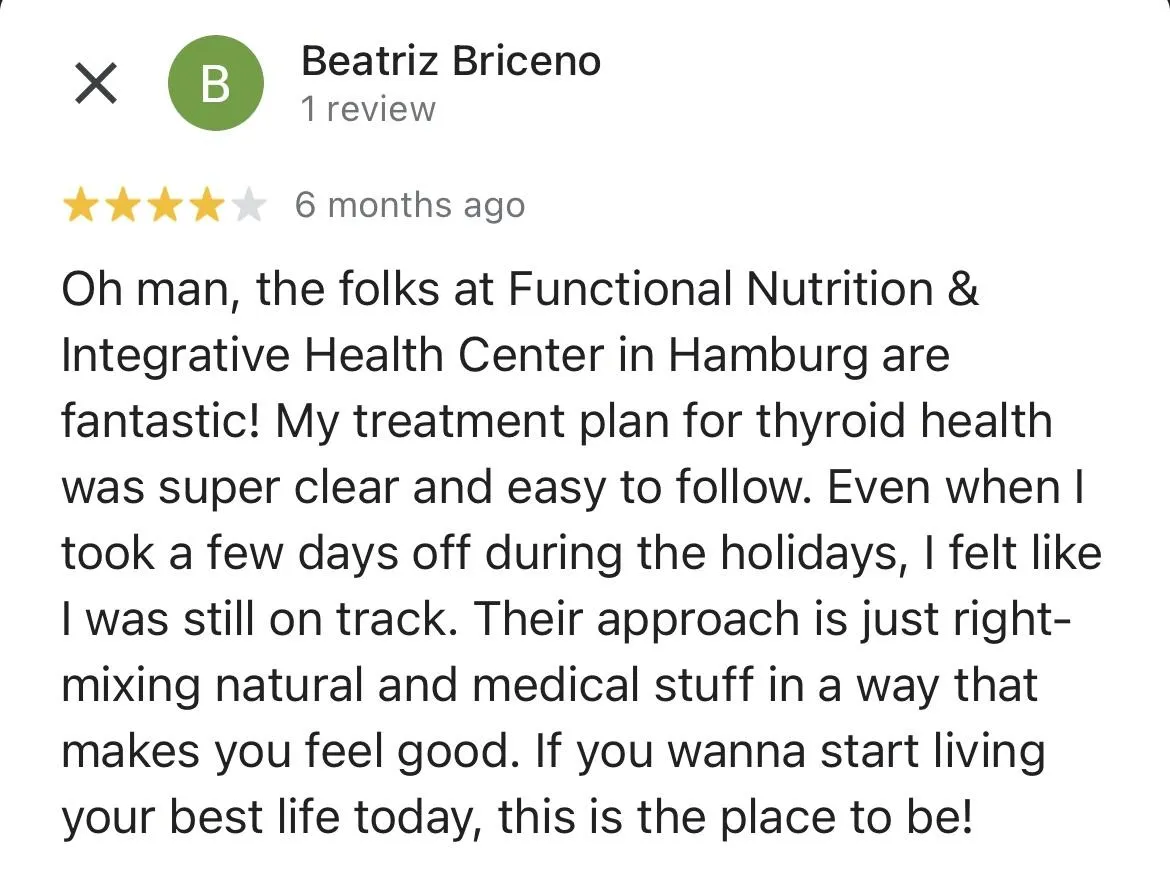Select the fifth gray empty star

tap(248, 205)
